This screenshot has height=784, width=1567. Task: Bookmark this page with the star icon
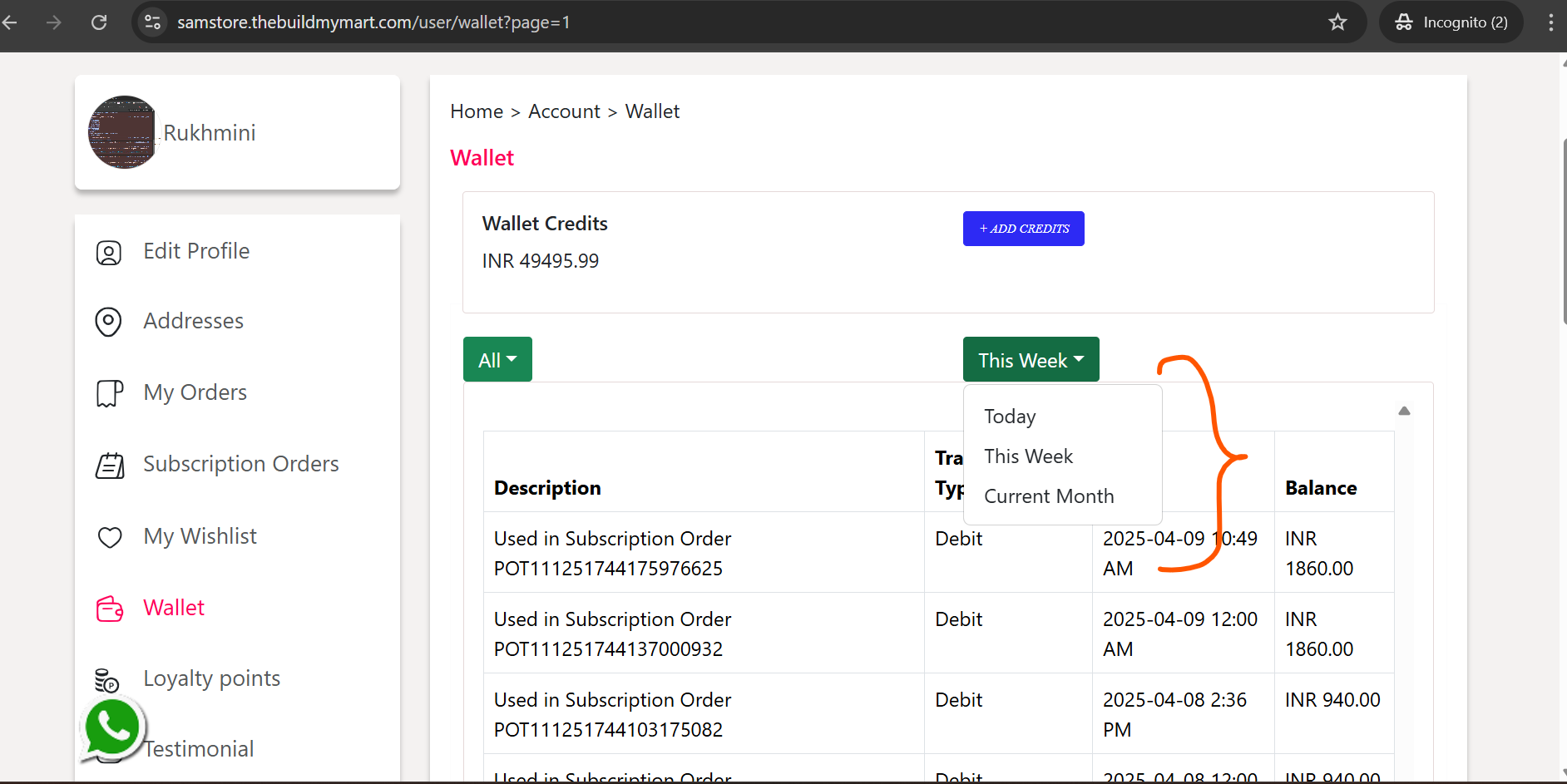[1337, 22]
